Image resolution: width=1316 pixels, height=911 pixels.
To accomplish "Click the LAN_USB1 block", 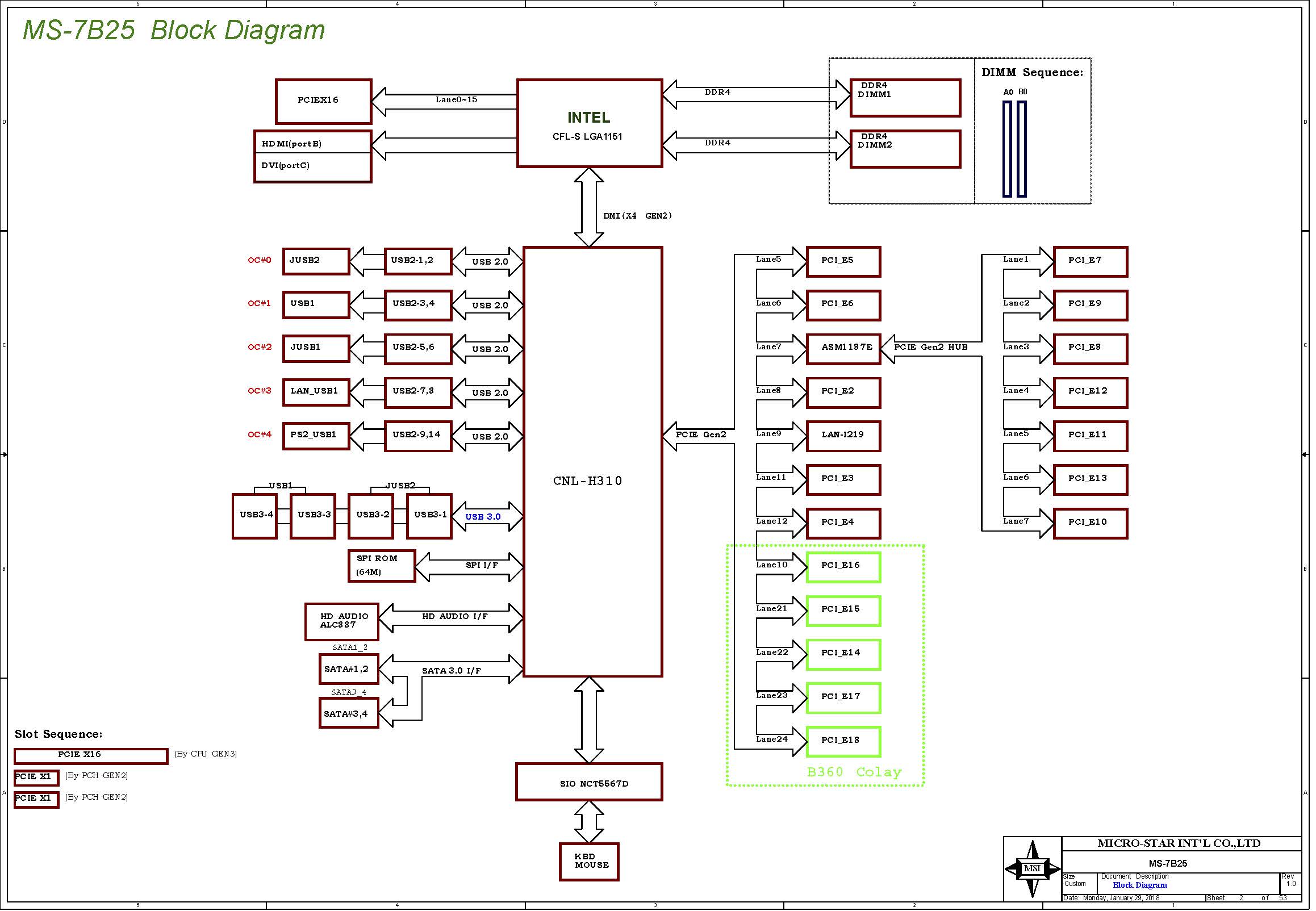I will click(316, 392).
